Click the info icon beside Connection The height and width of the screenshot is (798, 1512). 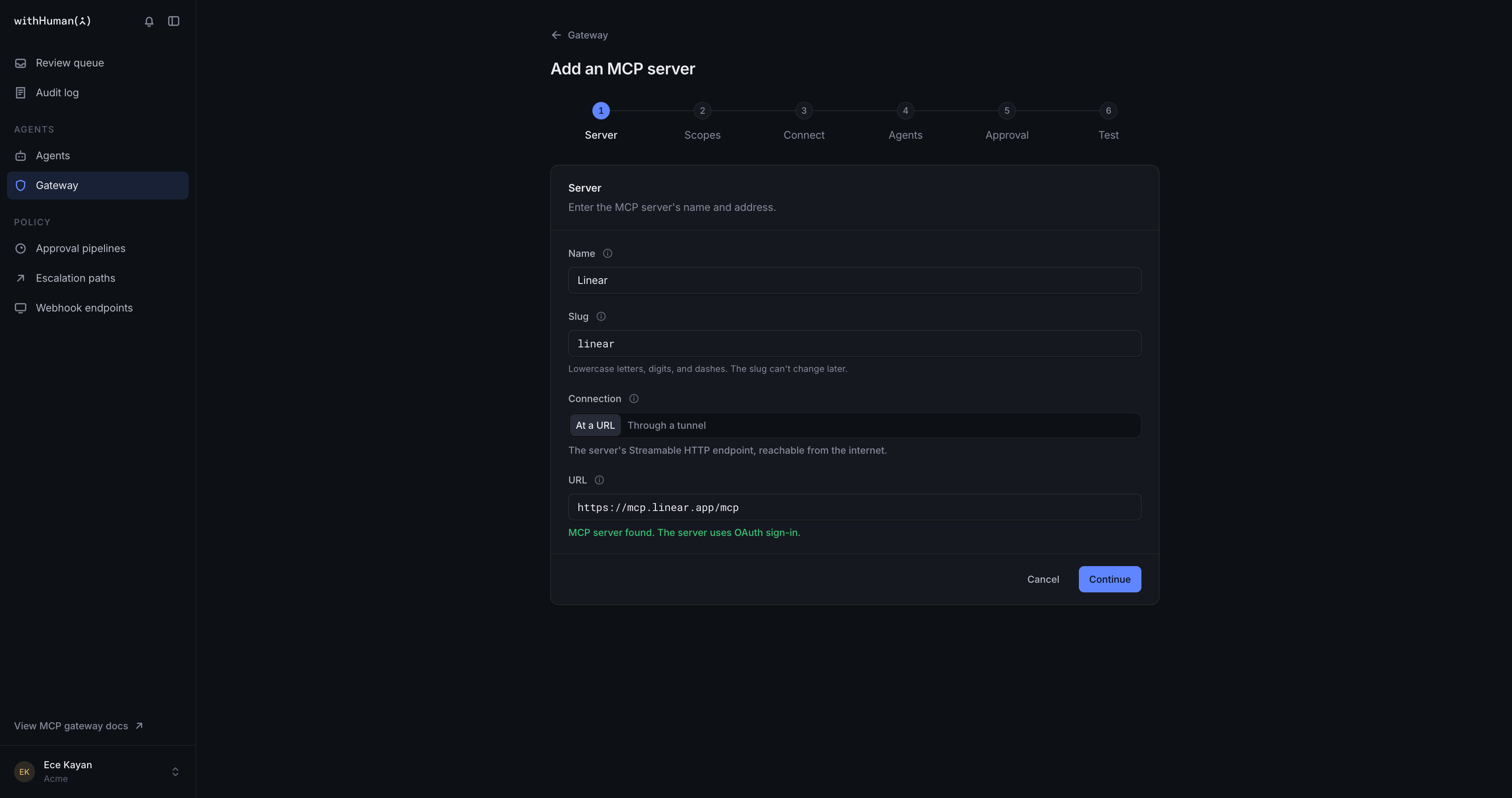(634, 399)
